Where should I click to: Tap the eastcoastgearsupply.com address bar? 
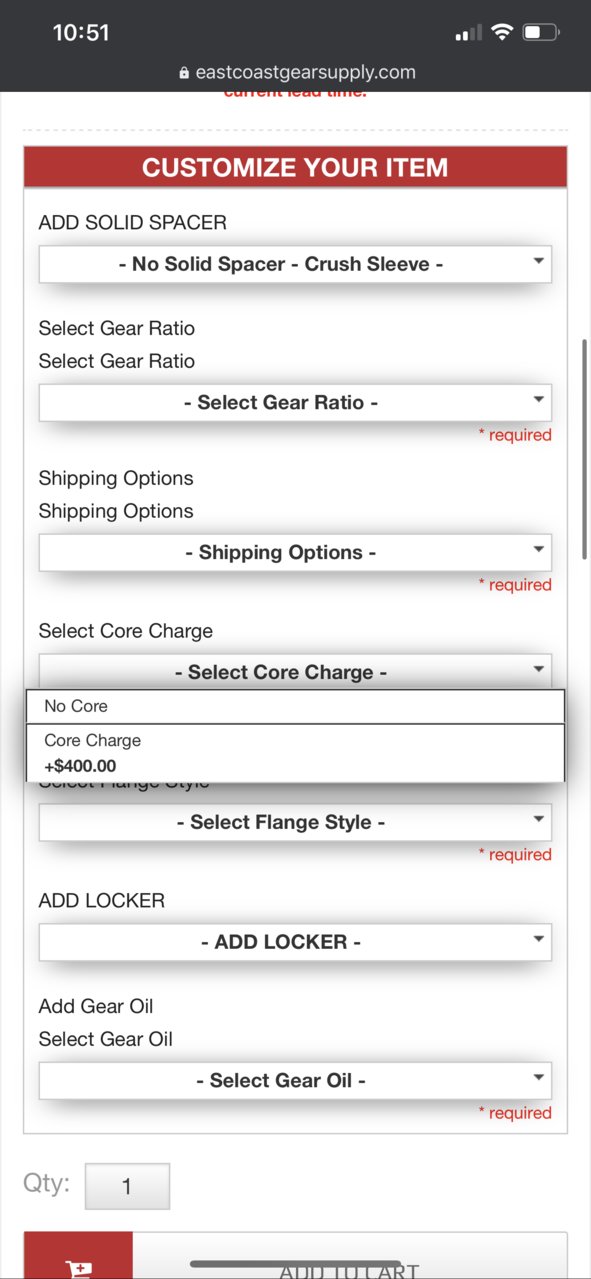click(296, 73)
